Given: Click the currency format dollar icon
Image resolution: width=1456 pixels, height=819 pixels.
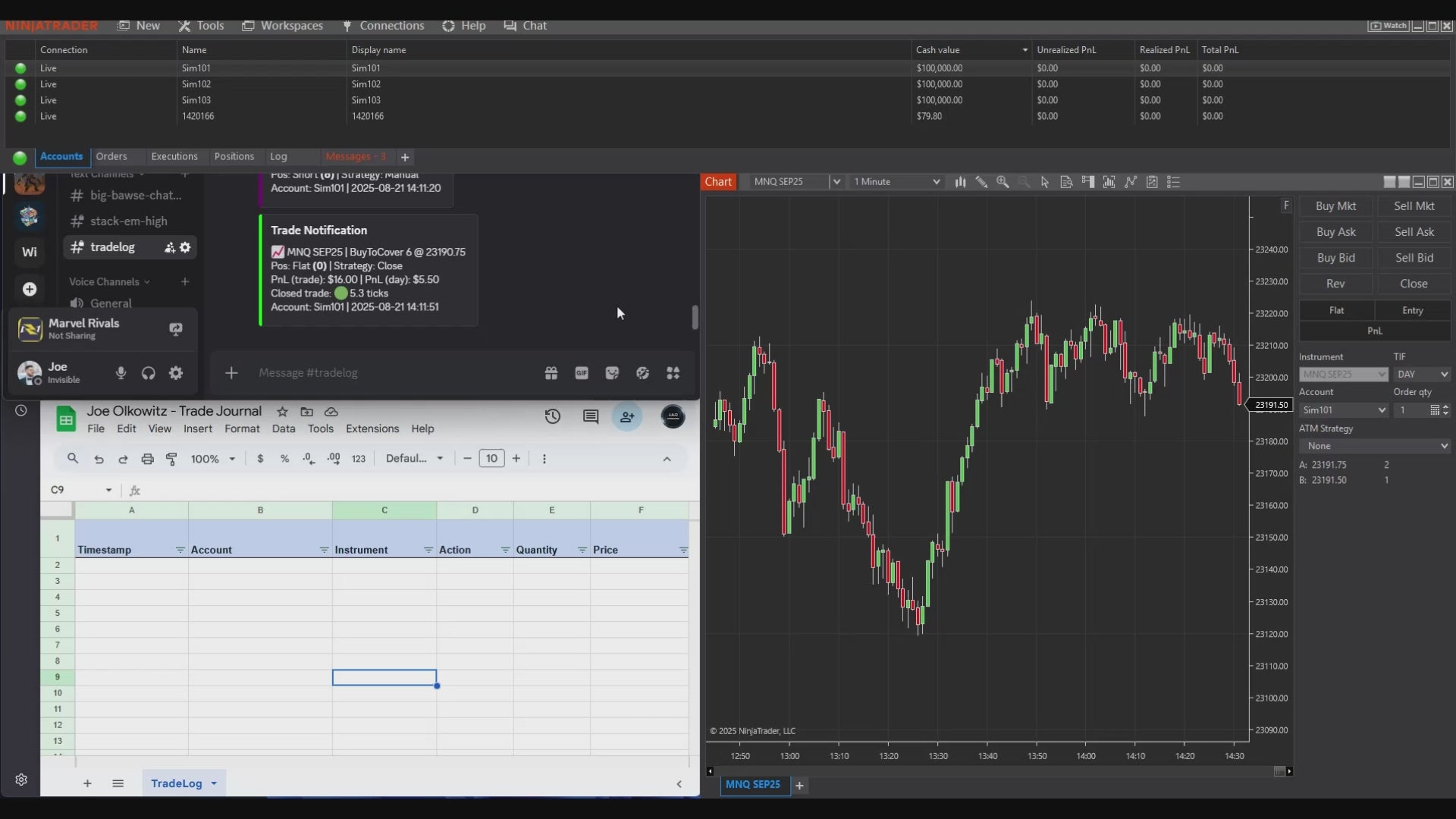Looking at the screenshot, I should (260, 459).
